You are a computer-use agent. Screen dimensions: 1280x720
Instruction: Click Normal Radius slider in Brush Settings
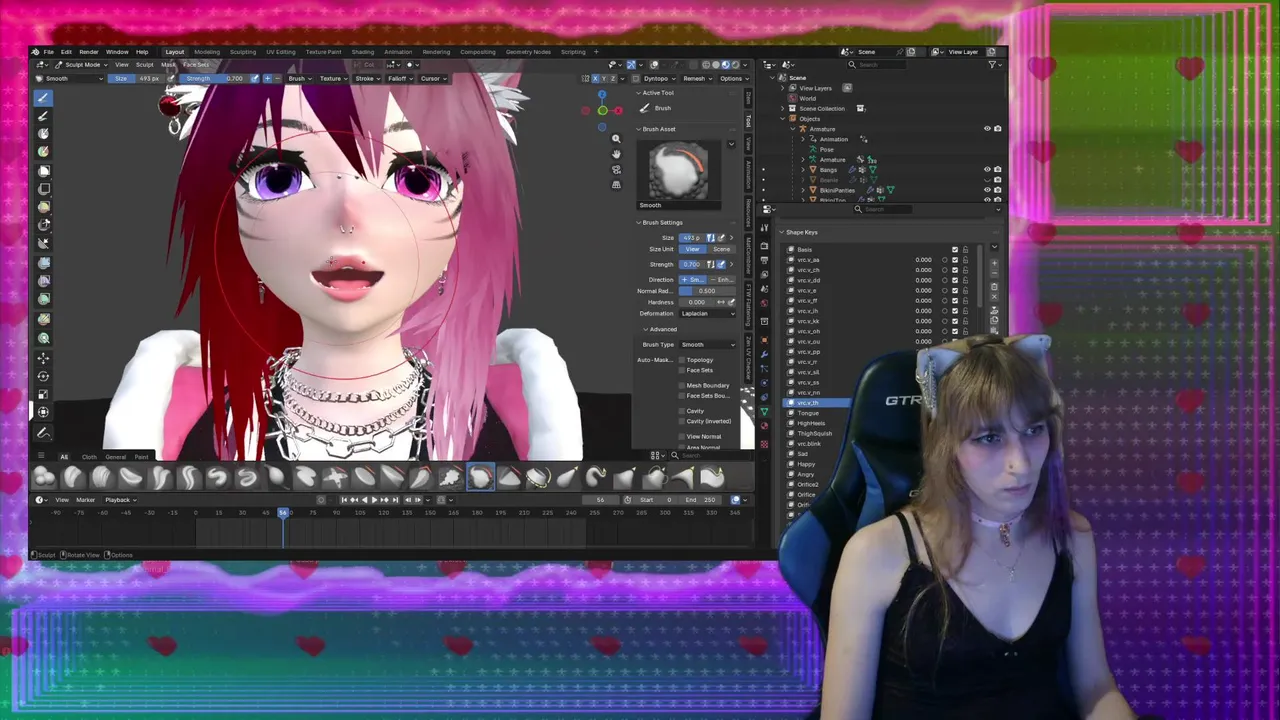coord(707,291)
